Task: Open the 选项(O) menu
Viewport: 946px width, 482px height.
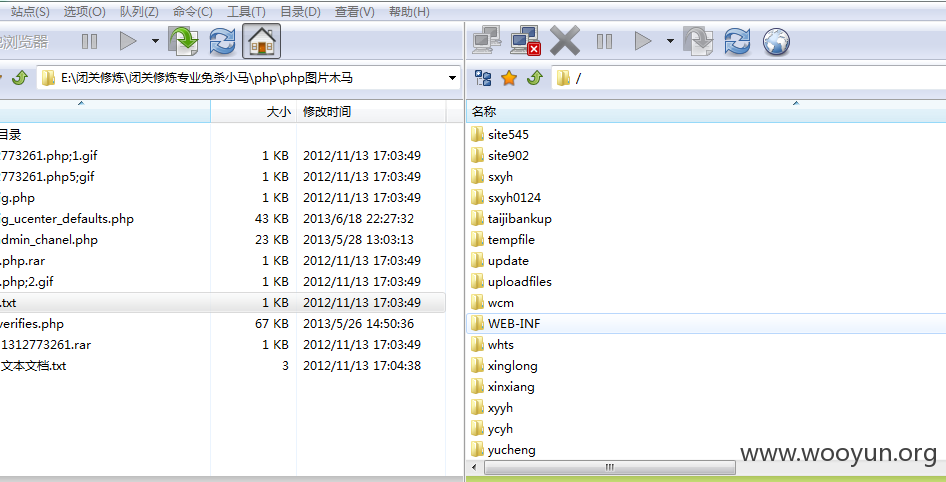Action: pyautogui.click(x=84, y=11)
